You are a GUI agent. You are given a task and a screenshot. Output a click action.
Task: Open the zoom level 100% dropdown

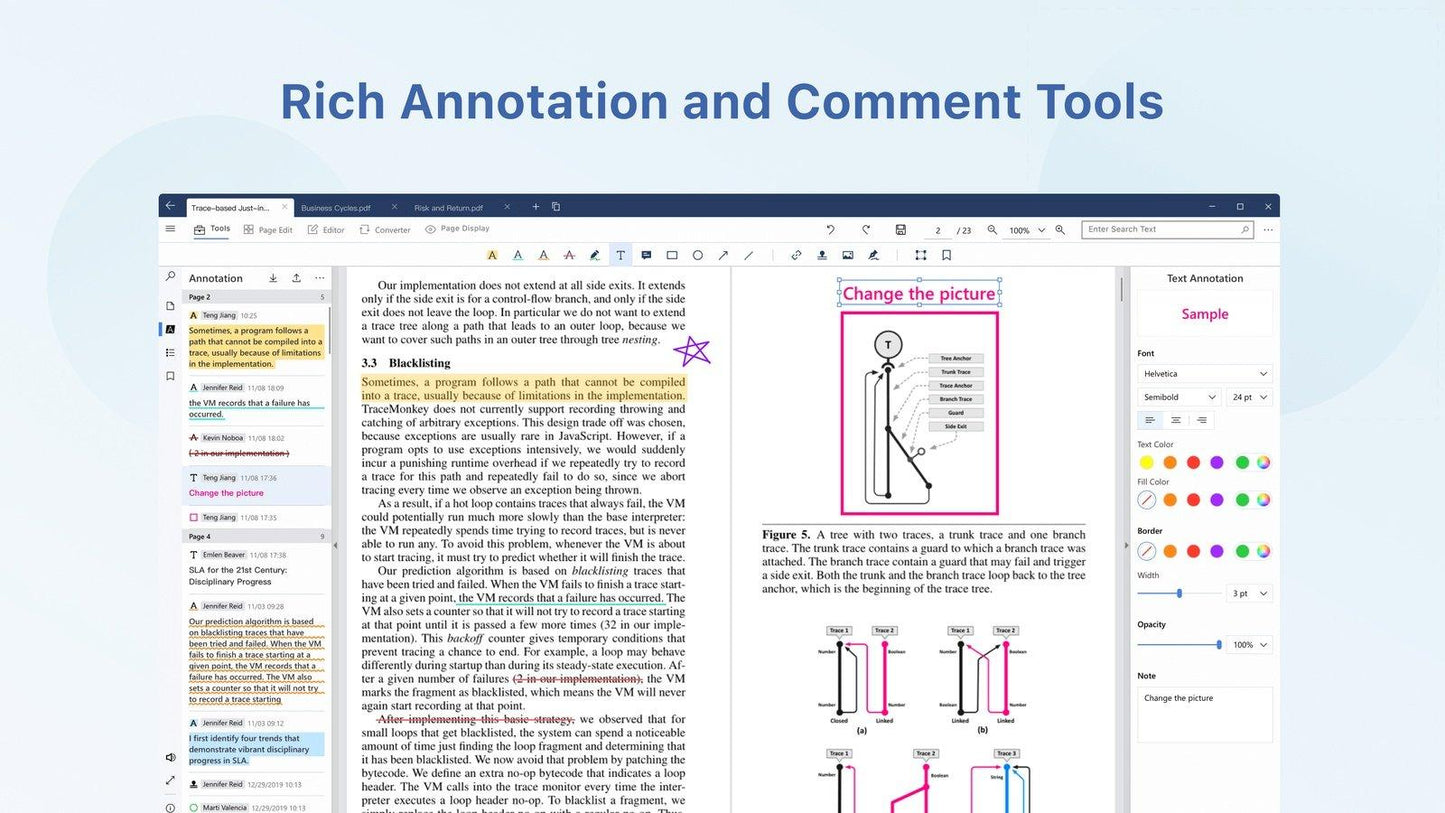[x=1026, y=230]
